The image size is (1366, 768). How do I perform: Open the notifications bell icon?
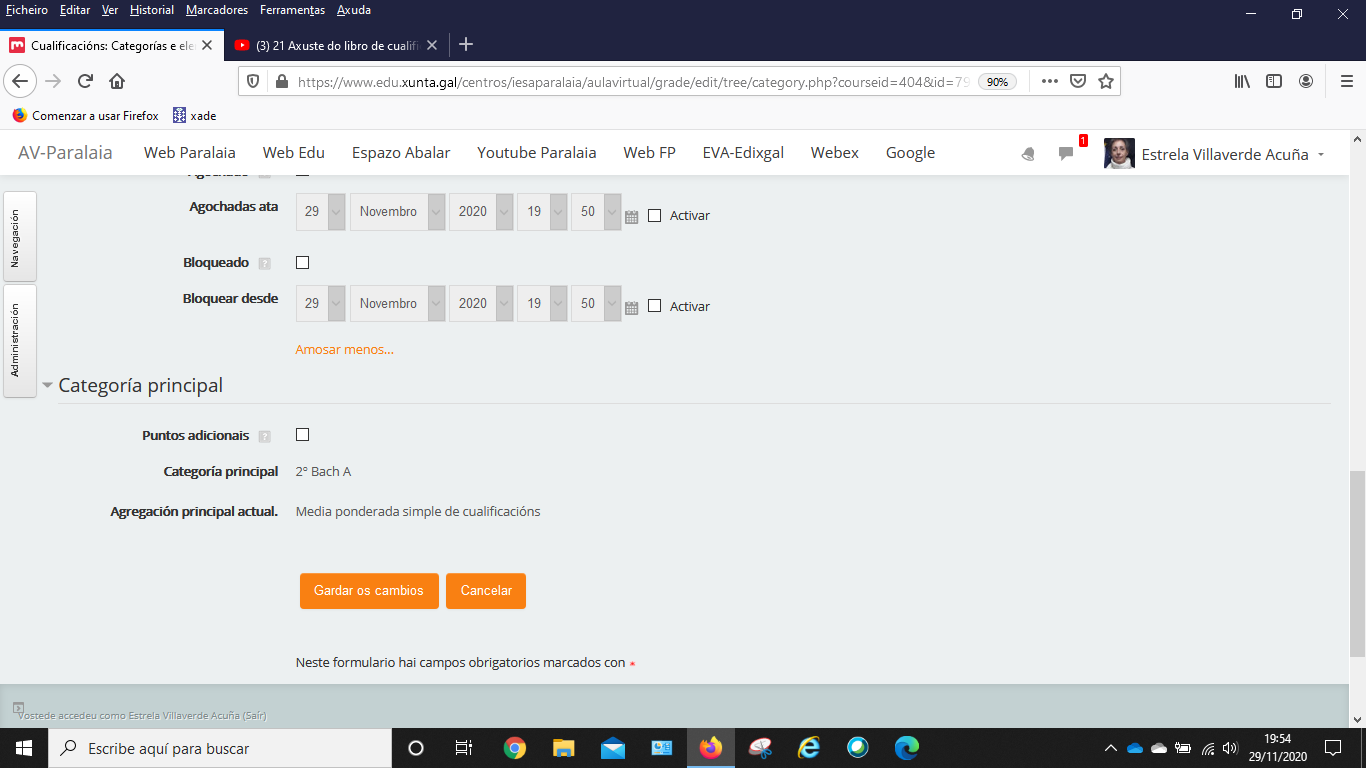1028,154
